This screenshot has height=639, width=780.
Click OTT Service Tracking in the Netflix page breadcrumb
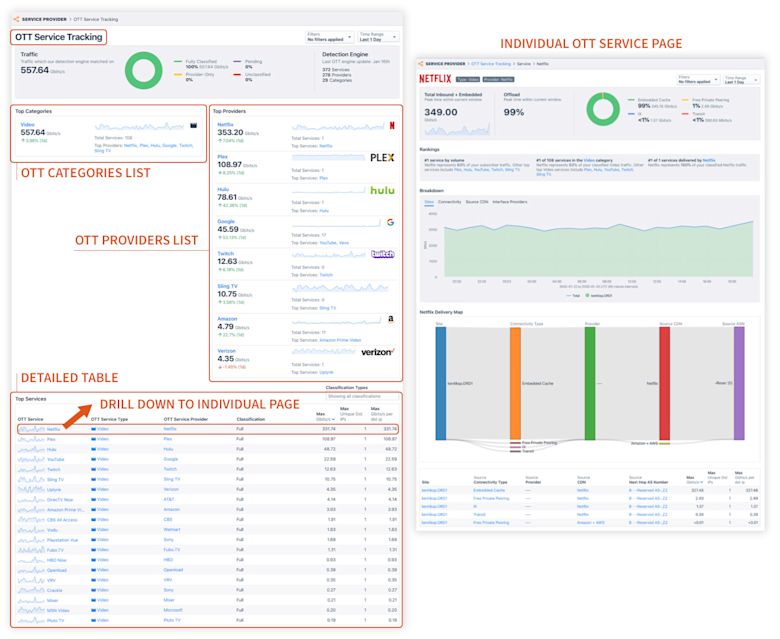click(x=491, y=64)
